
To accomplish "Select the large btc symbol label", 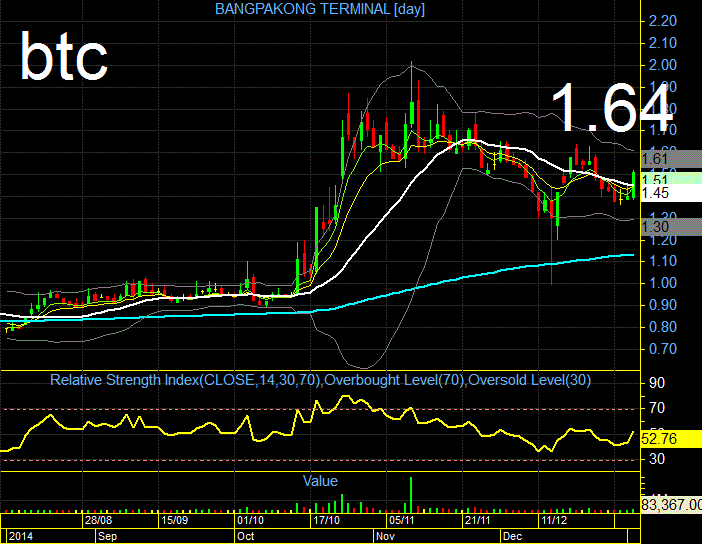I will tap(64, 57).
